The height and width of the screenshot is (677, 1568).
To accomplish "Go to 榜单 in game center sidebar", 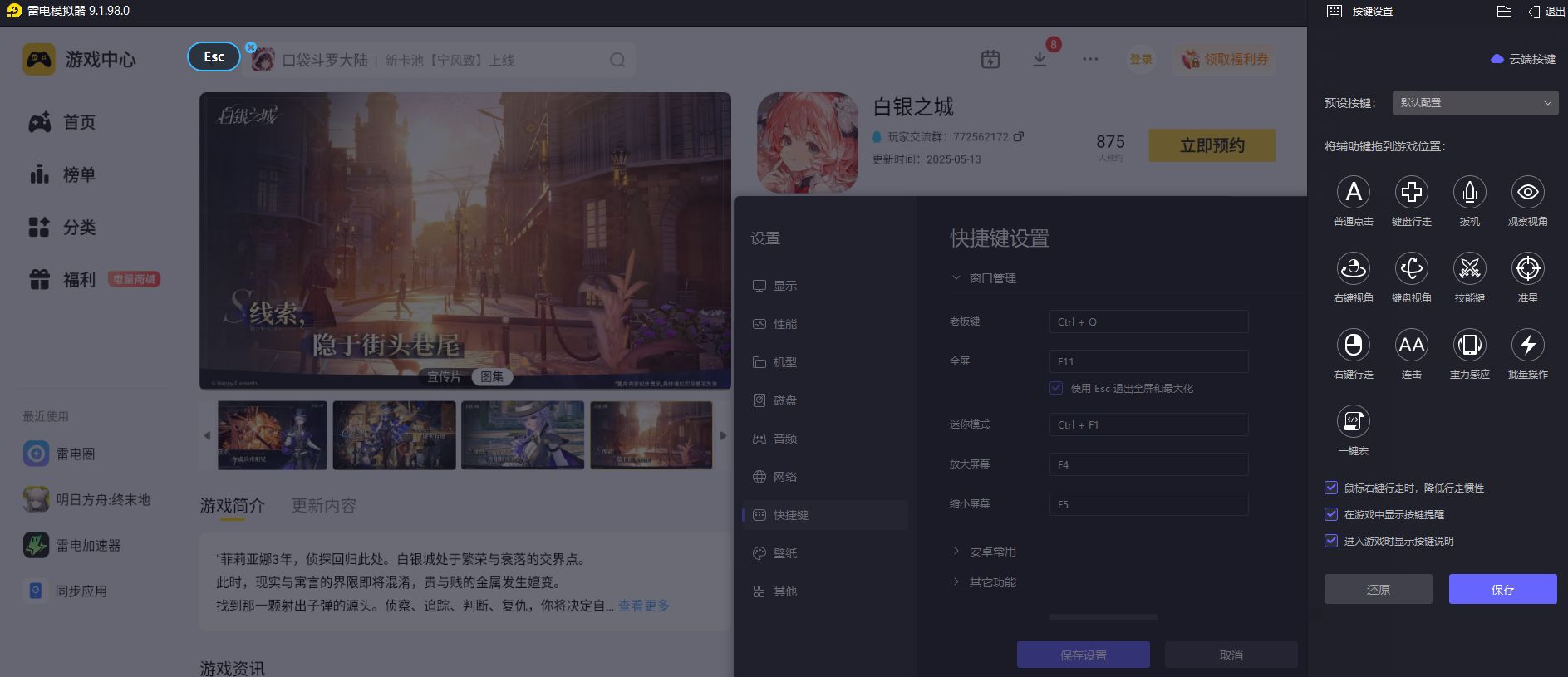I will [62, 174].
